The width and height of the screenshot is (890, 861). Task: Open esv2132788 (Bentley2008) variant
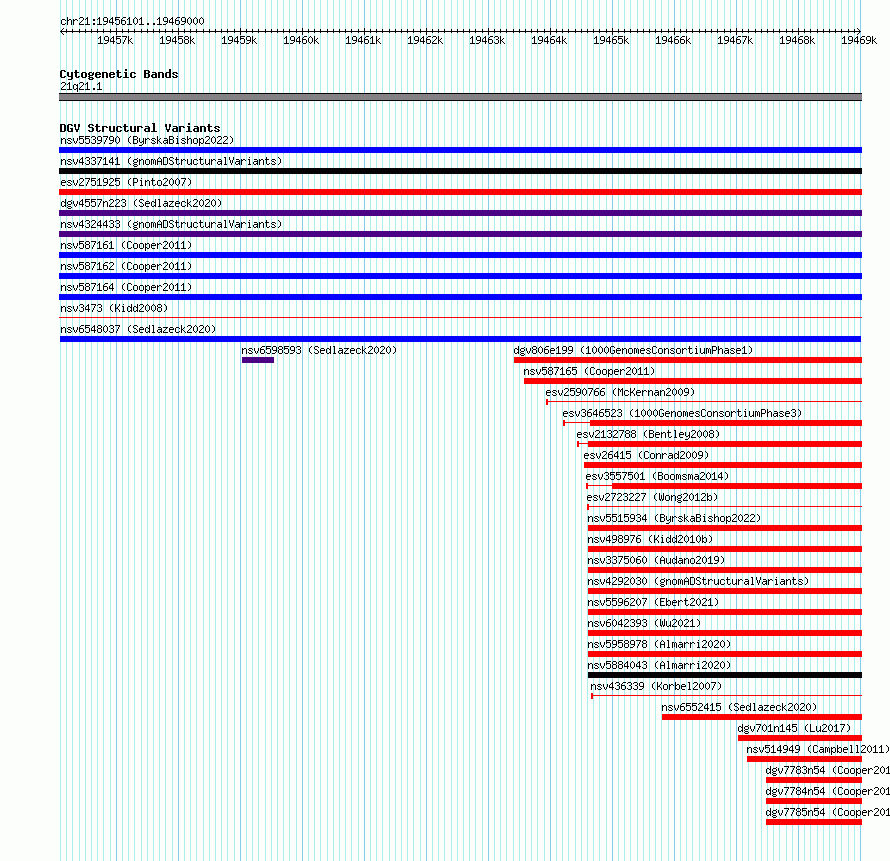tap(648, 434)
